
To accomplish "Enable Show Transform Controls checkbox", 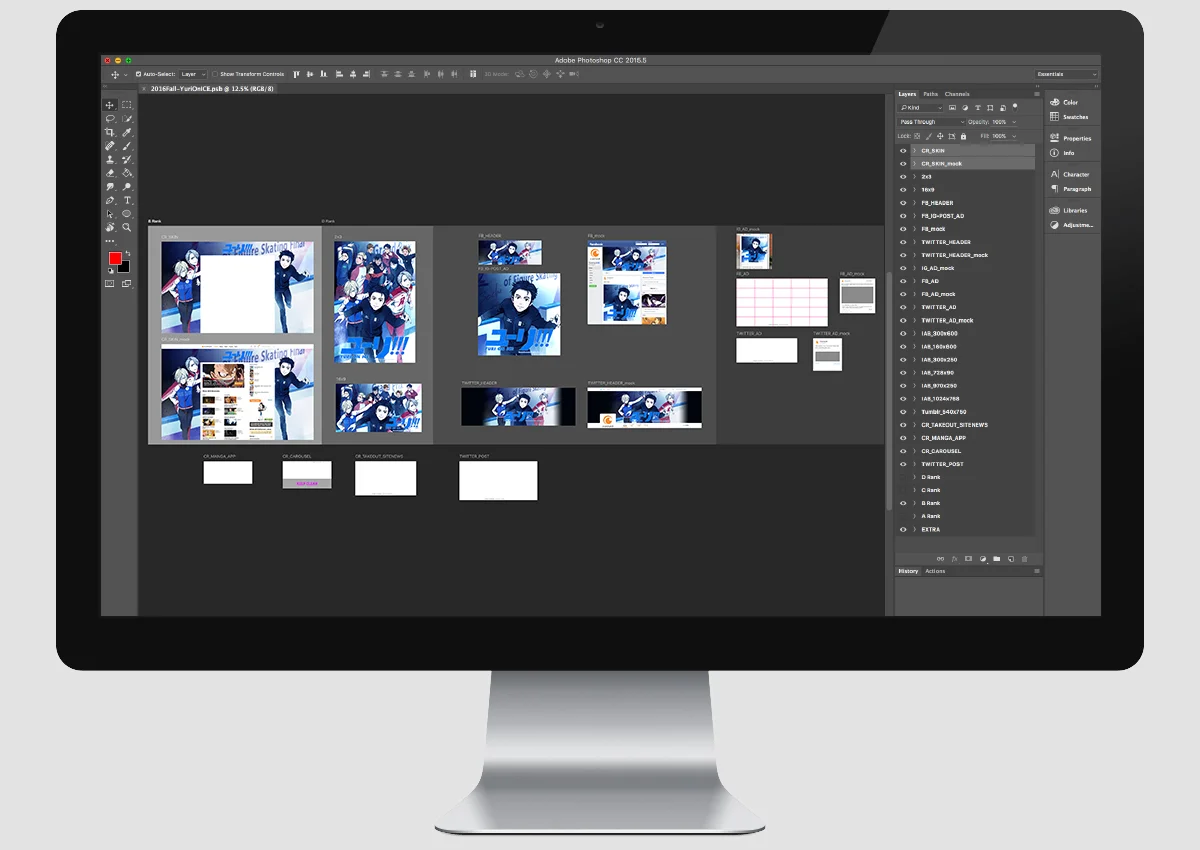I will [x=215, y=74].
